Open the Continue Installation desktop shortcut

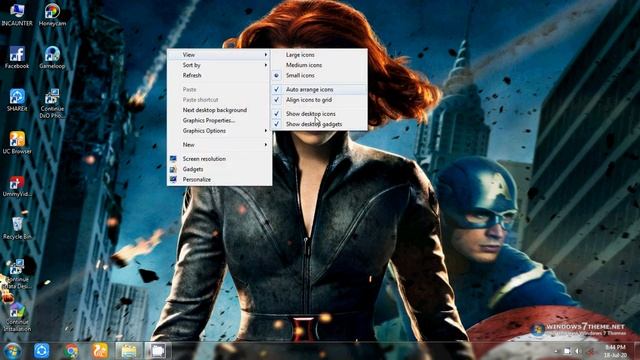pos(17,317)
